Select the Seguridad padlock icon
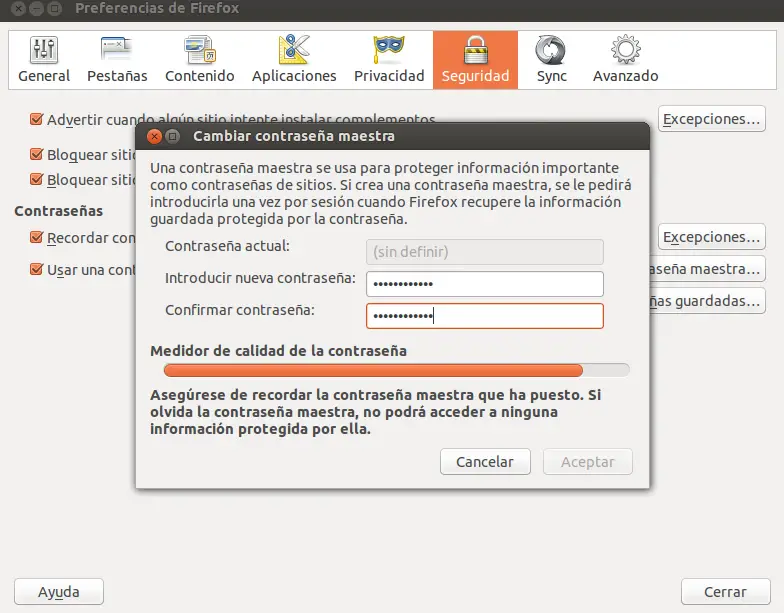Viewport: 784px width, 613px height. [x=476, y=50]
